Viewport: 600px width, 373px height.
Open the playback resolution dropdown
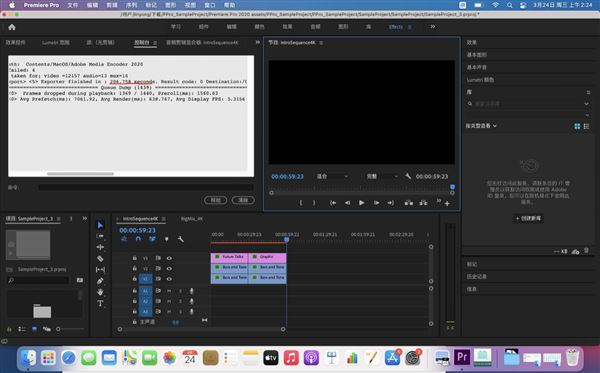tap(382, 176)
